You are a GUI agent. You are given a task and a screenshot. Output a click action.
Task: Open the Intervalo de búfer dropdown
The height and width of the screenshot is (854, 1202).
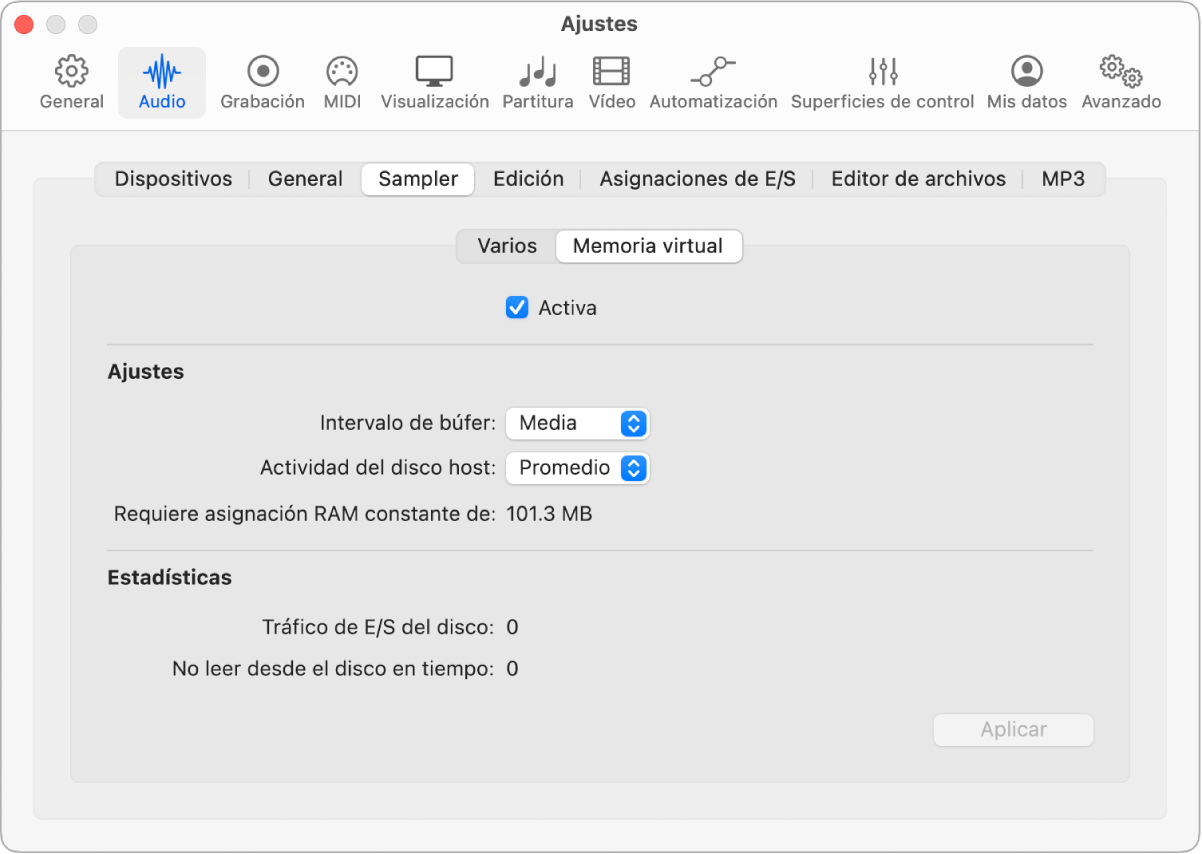[x=578, y=423]
